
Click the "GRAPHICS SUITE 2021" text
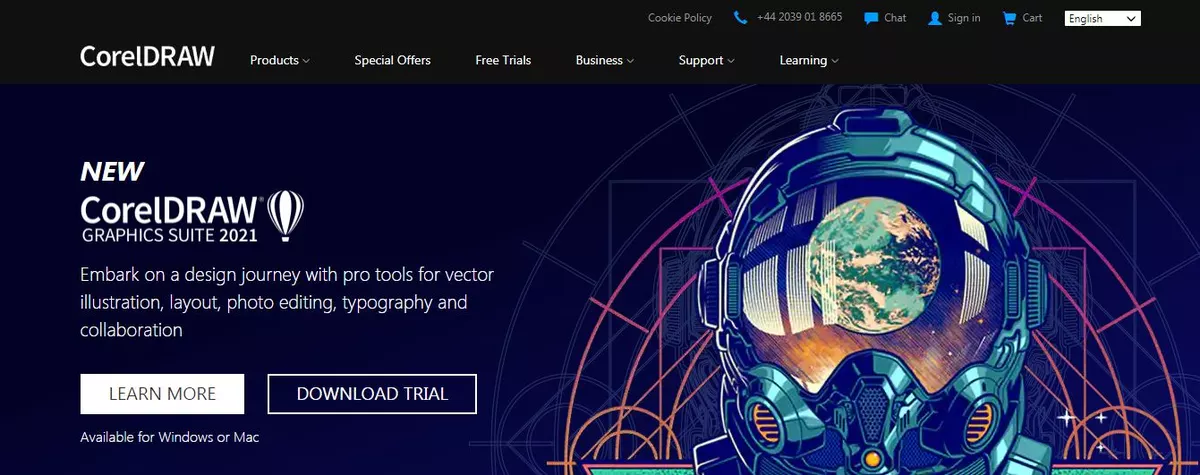click(x=170, y=236)
